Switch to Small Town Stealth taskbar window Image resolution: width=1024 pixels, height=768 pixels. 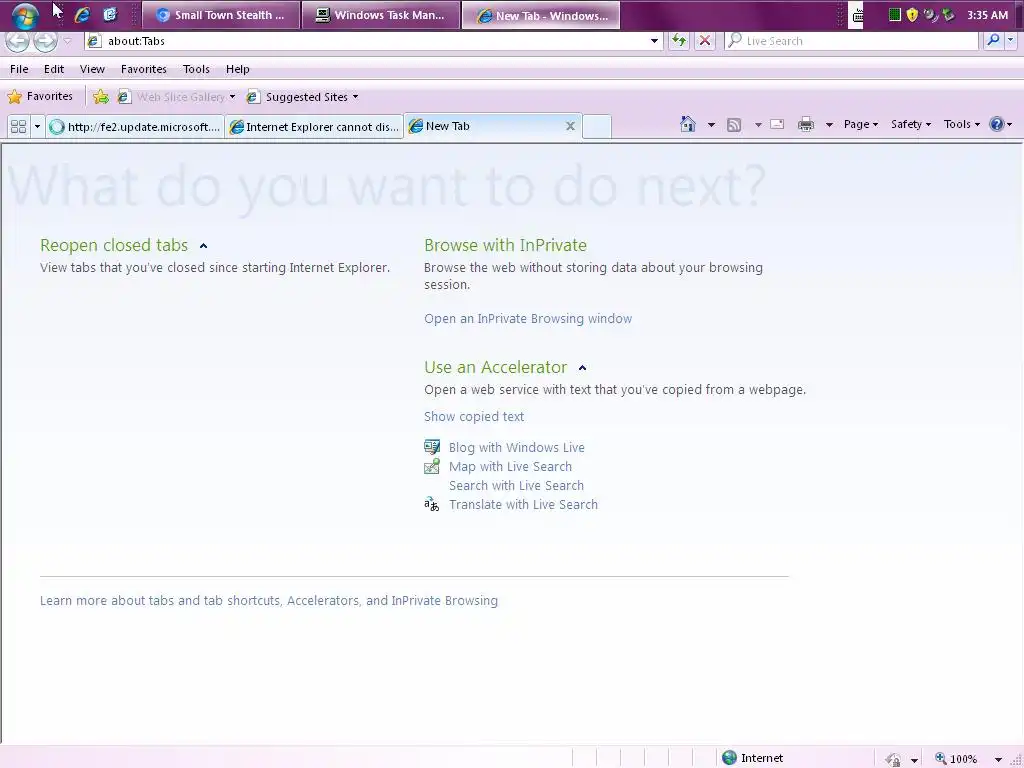pyautogui.click(x=221, y=15)
